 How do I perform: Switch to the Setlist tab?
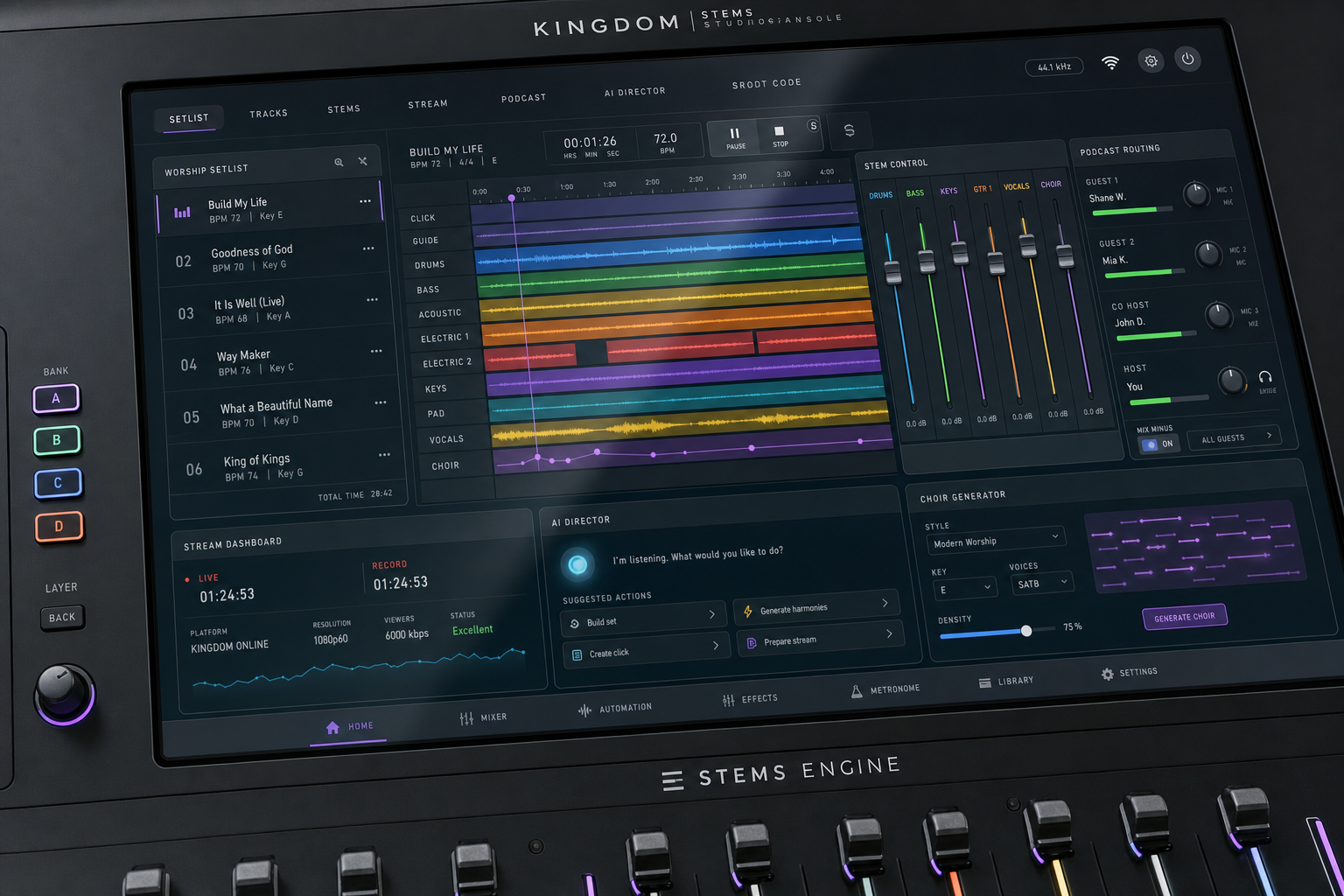click(x=189, y=118)
